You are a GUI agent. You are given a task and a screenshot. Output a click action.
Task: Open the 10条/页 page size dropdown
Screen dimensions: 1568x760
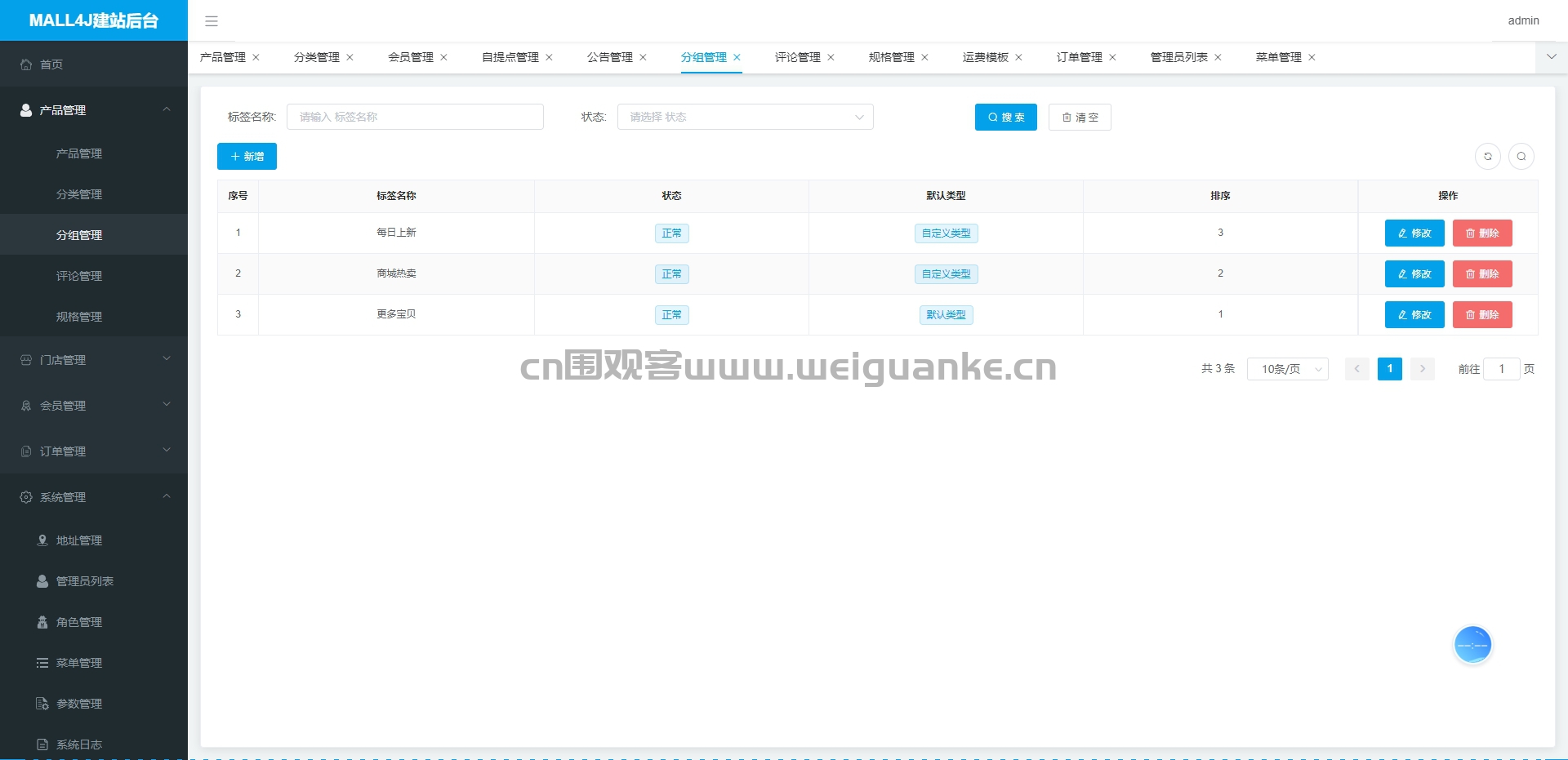(1288, 369)
